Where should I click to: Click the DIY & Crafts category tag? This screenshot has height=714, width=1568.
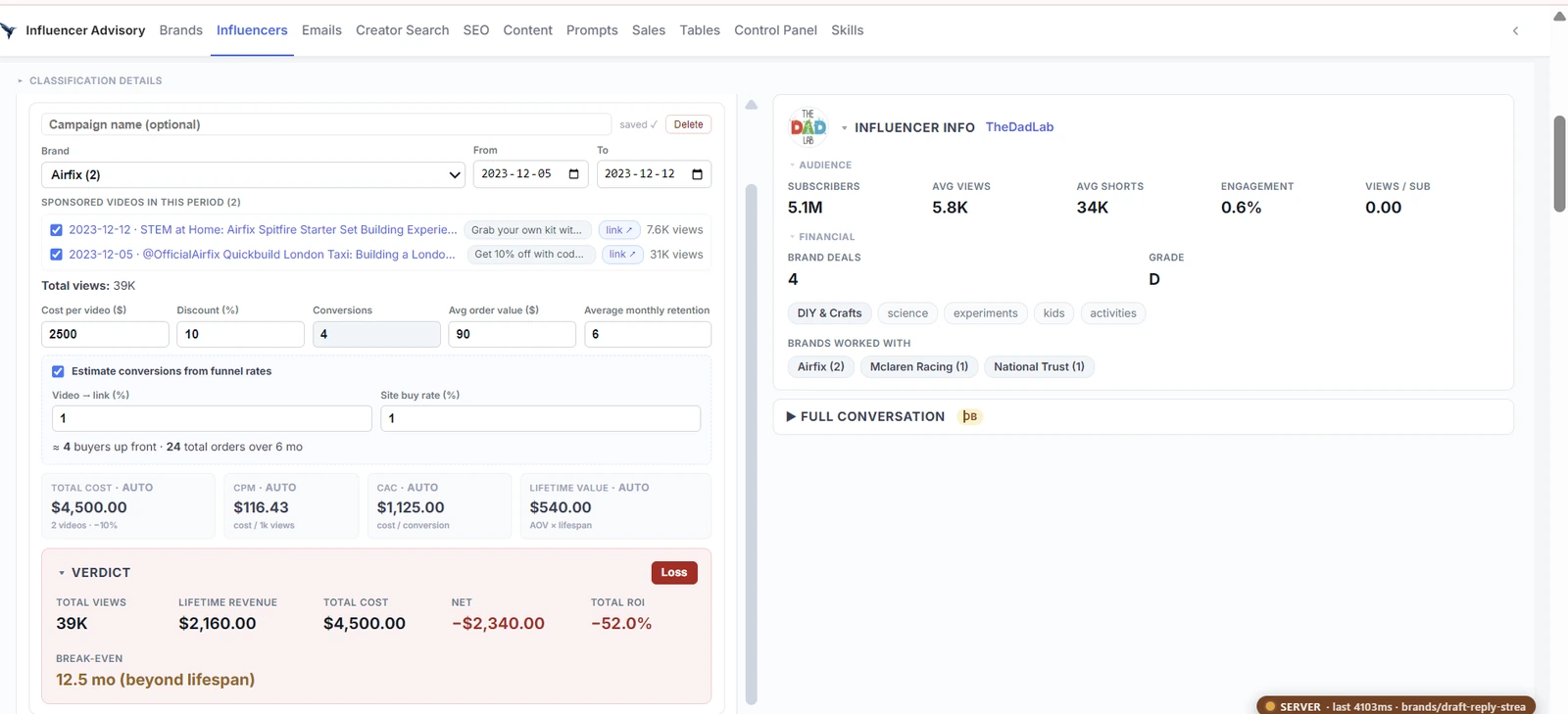829,313
